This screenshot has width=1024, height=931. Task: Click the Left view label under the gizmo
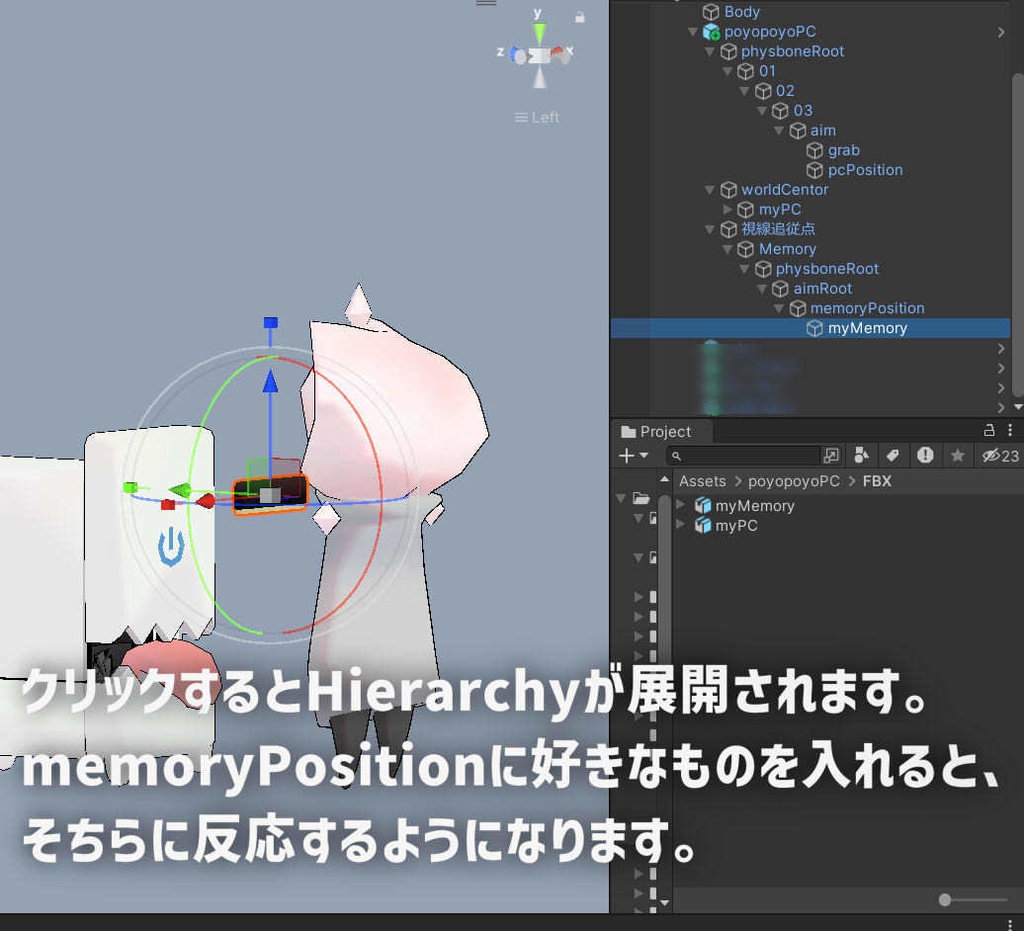tap(538, 117)
